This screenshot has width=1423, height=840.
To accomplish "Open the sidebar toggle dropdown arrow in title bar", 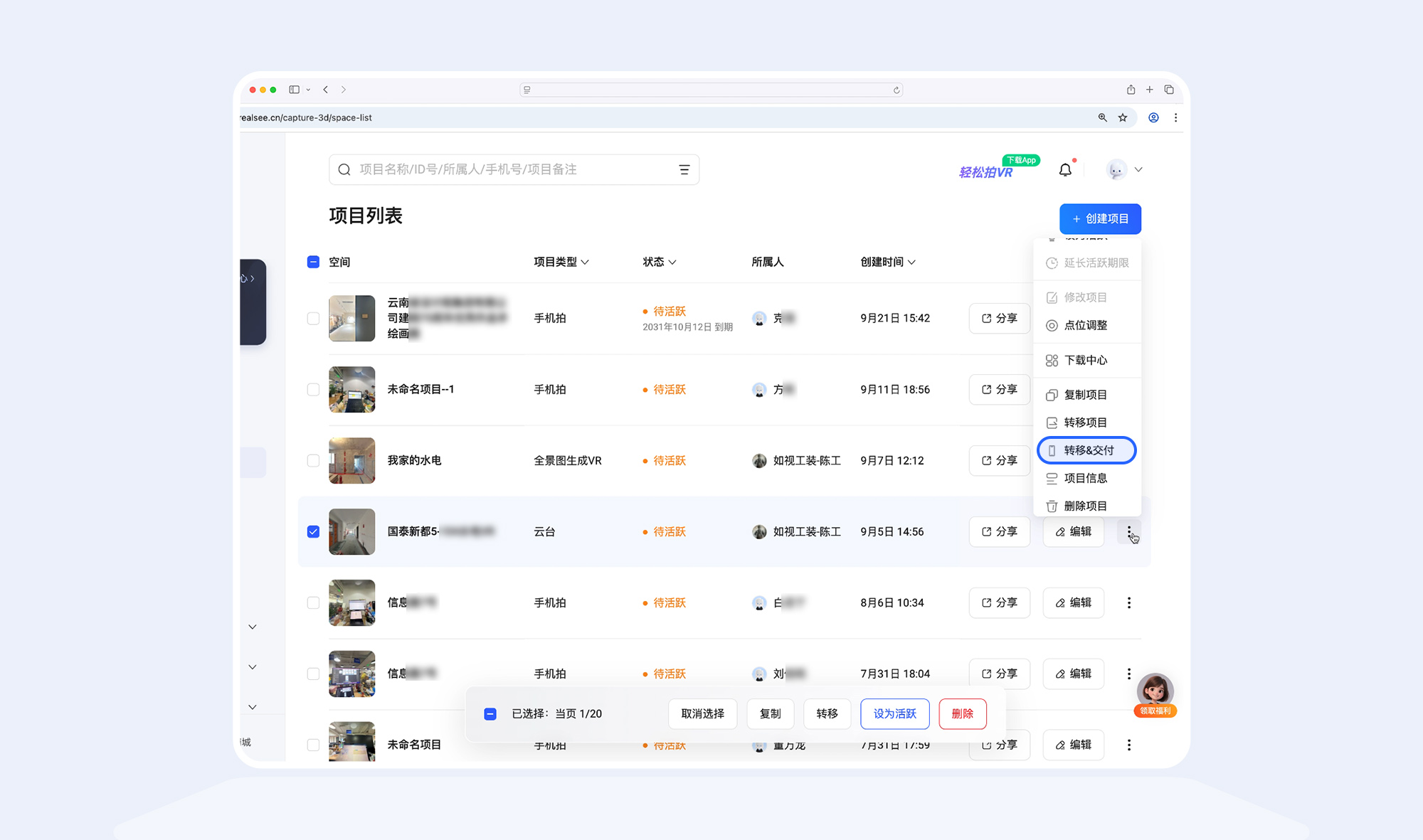I will [308, 90].
